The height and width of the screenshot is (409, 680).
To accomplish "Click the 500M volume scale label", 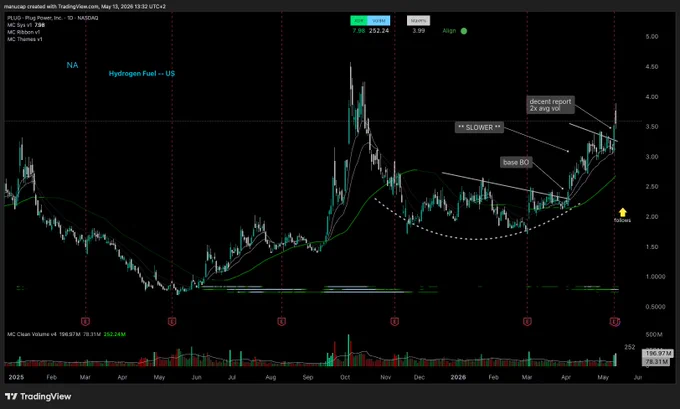I will coord(654,335).
